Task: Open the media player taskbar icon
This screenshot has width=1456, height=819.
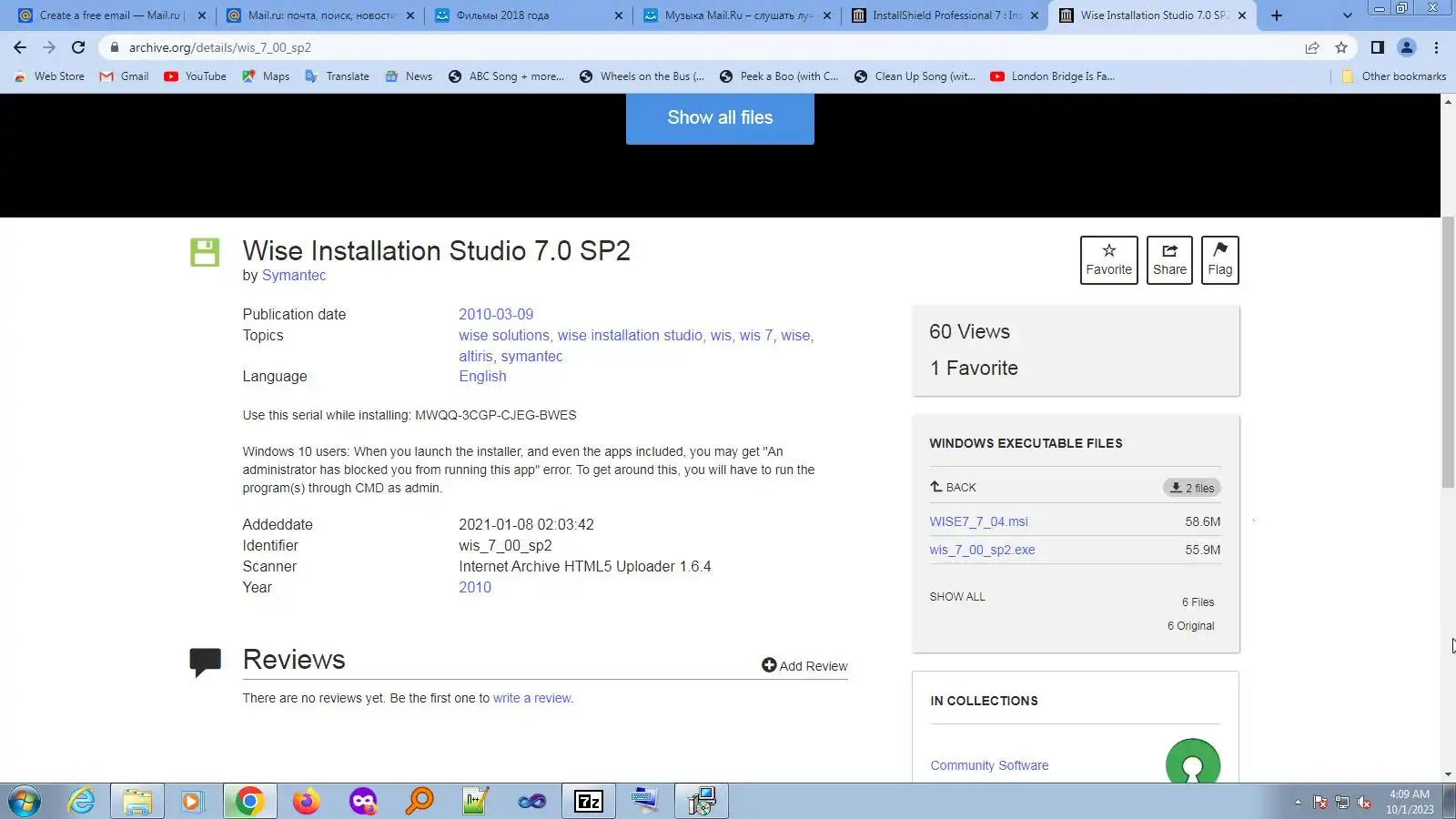Action: (x=192, y=802)
